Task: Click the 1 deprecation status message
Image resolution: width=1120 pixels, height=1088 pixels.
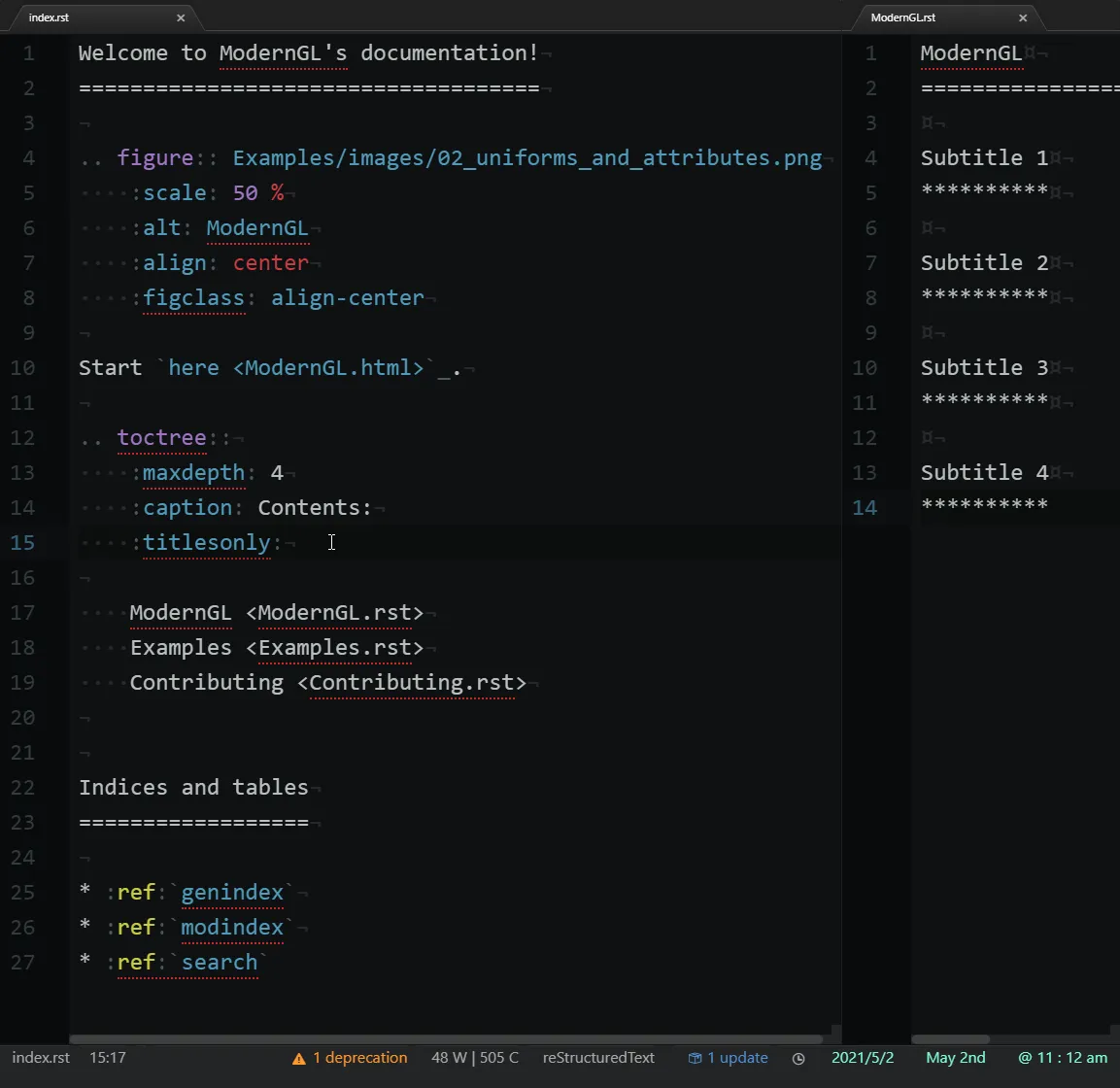Action: 359,1058
